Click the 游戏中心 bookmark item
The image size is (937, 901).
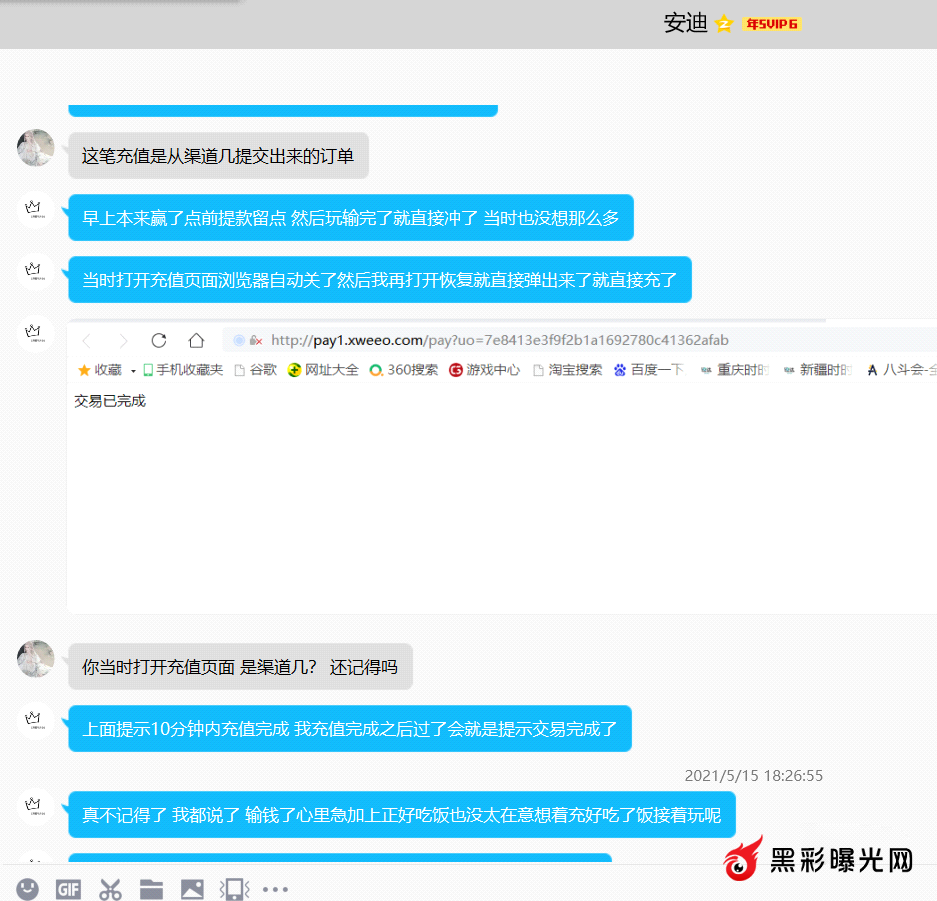point(484,370)
